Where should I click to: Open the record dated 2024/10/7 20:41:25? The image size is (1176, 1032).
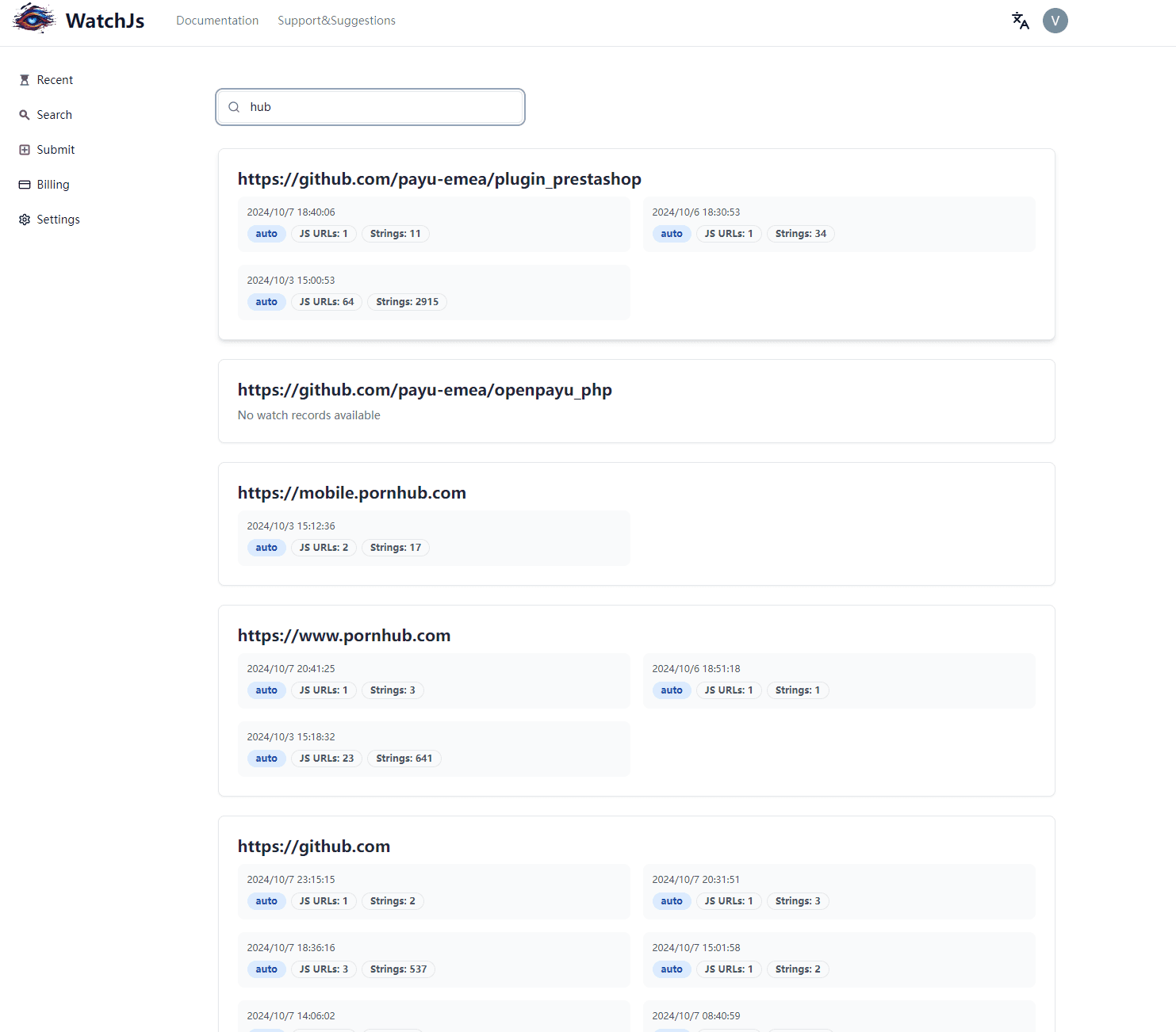434,681
